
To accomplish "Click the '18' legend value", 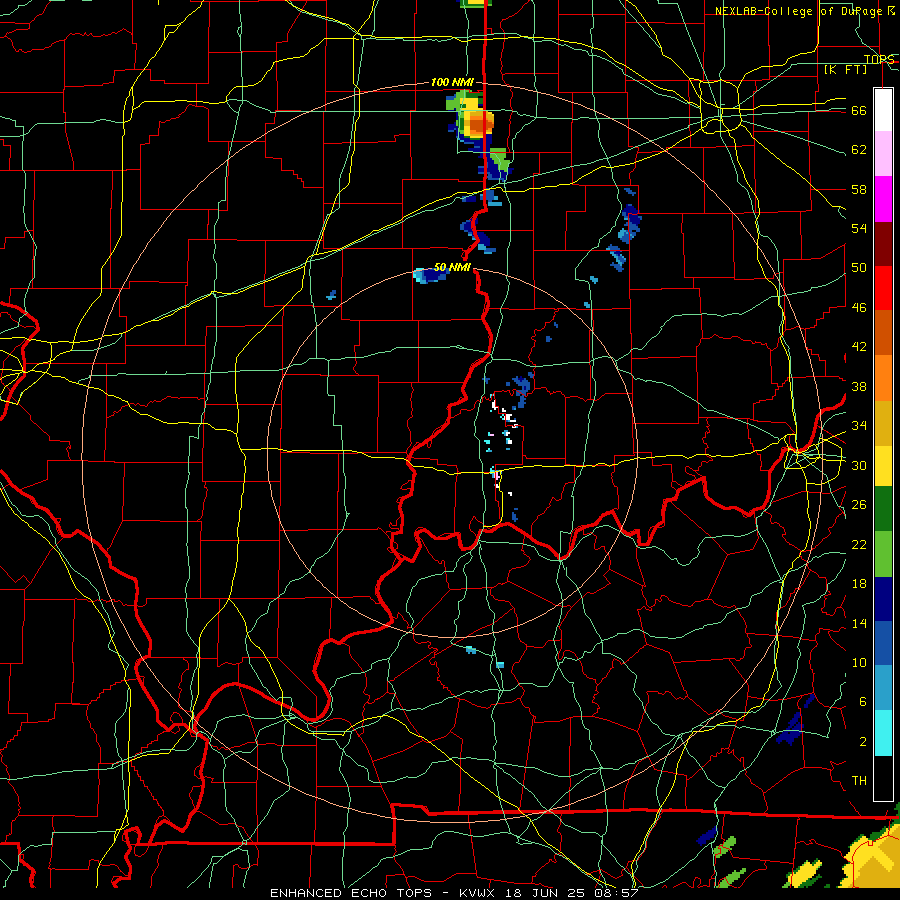I will pos(859,584).
